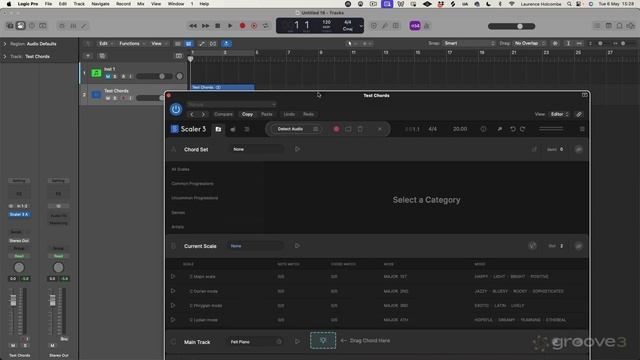Click the speaker icon in Scaler toolbar
Screen dimensions: 640x360
click(x=233, y=129)
